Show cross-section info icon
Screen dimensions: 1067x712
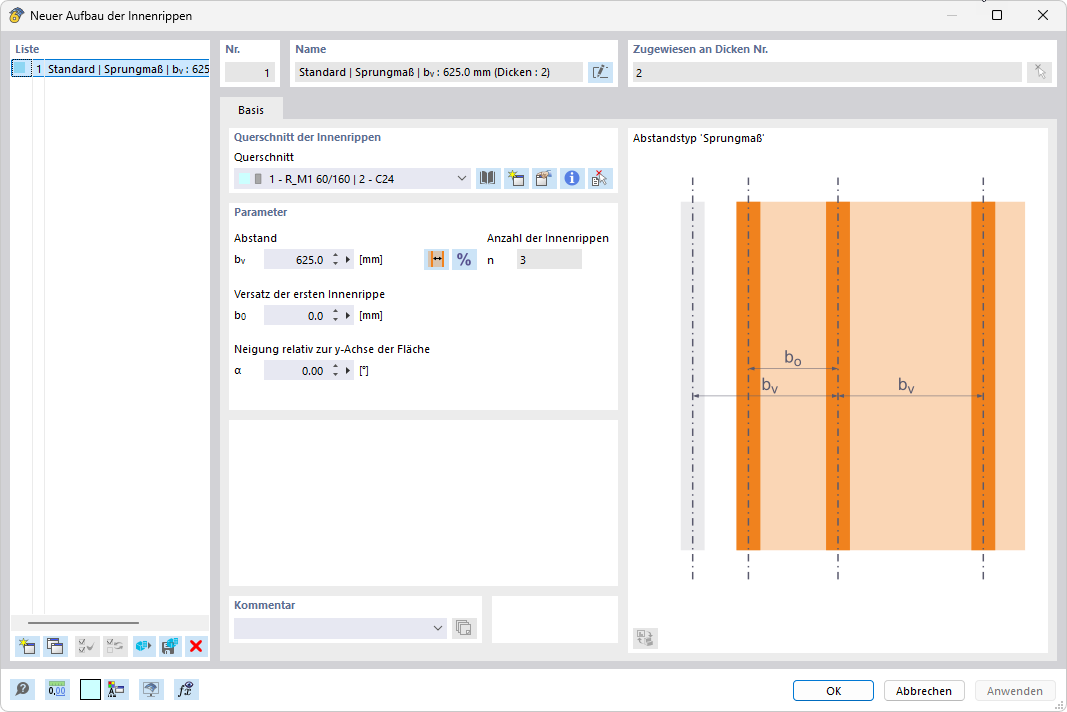[572, 178]
